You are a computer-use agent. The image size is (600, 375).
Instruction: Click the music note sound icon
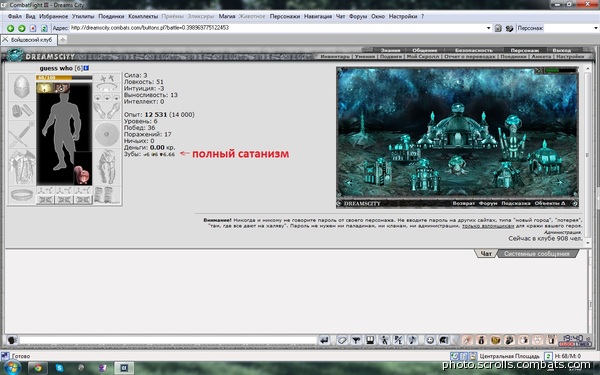[x=412, y=340]
